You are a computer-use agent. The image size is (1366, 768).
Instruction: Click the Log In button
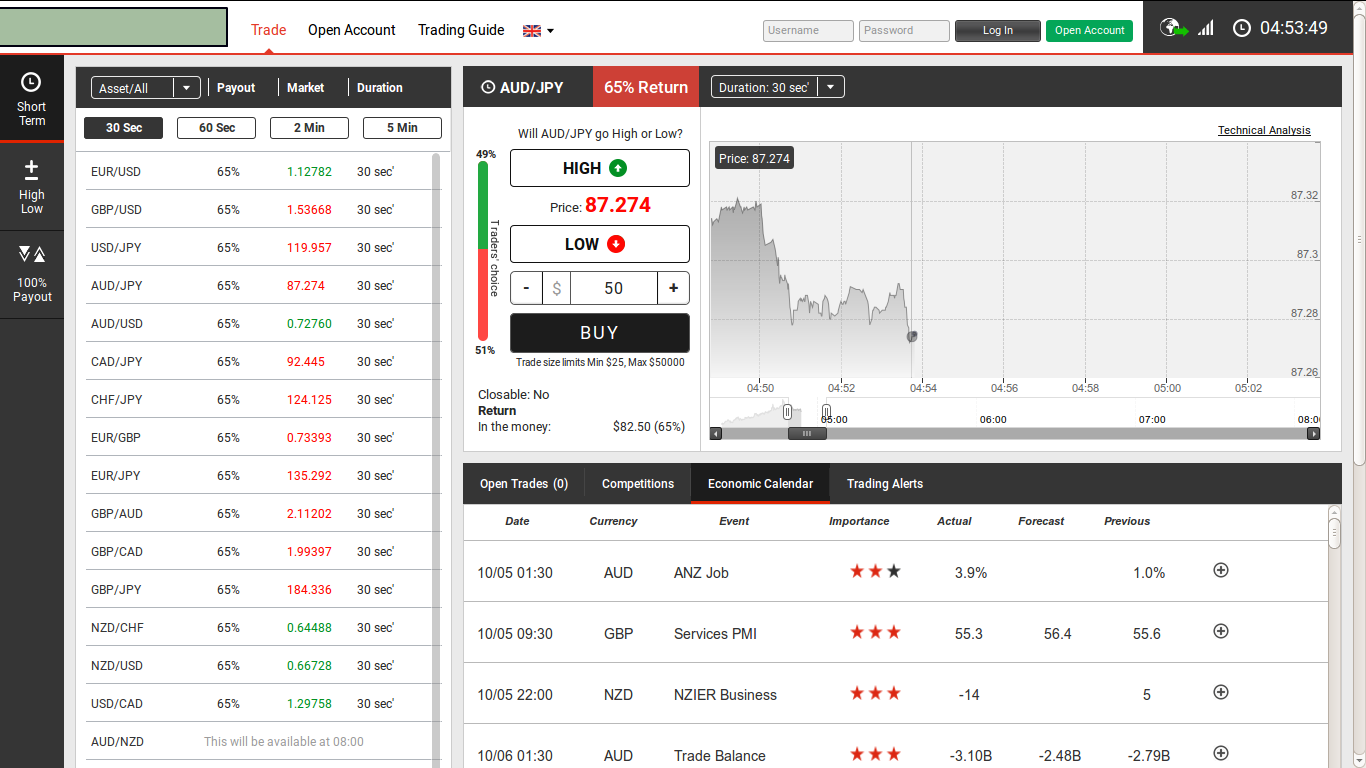998,31
